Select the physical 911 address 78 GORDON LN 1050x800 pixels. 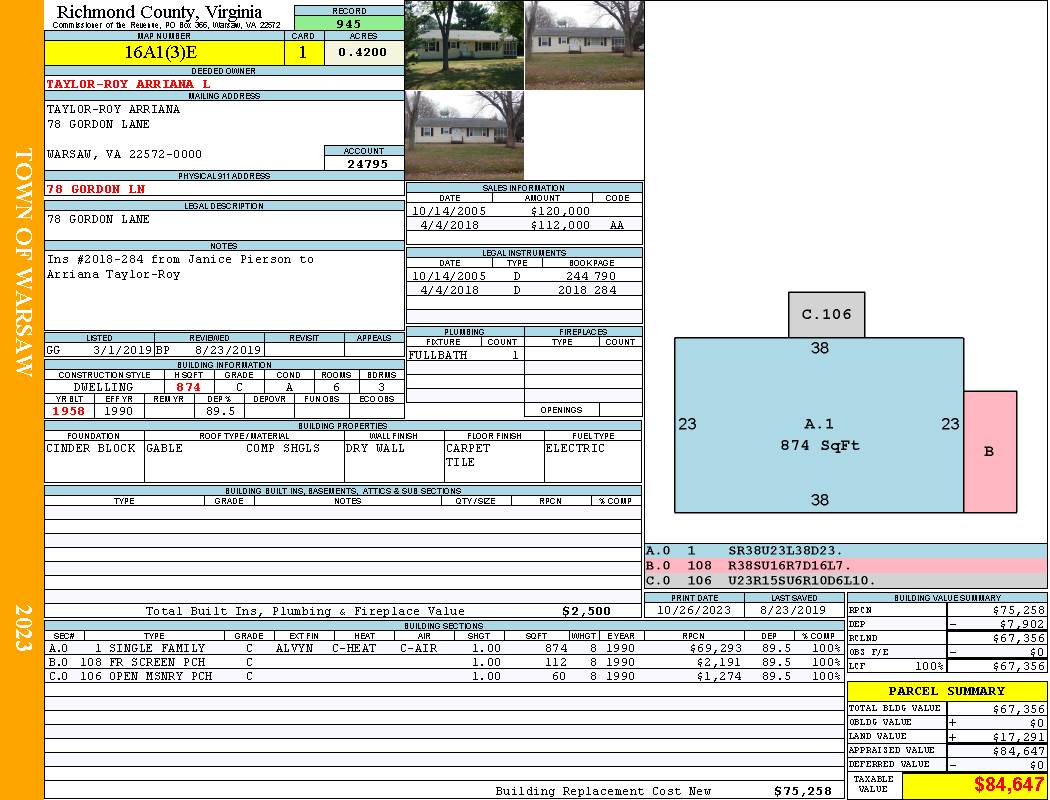(x=96, y=189)
